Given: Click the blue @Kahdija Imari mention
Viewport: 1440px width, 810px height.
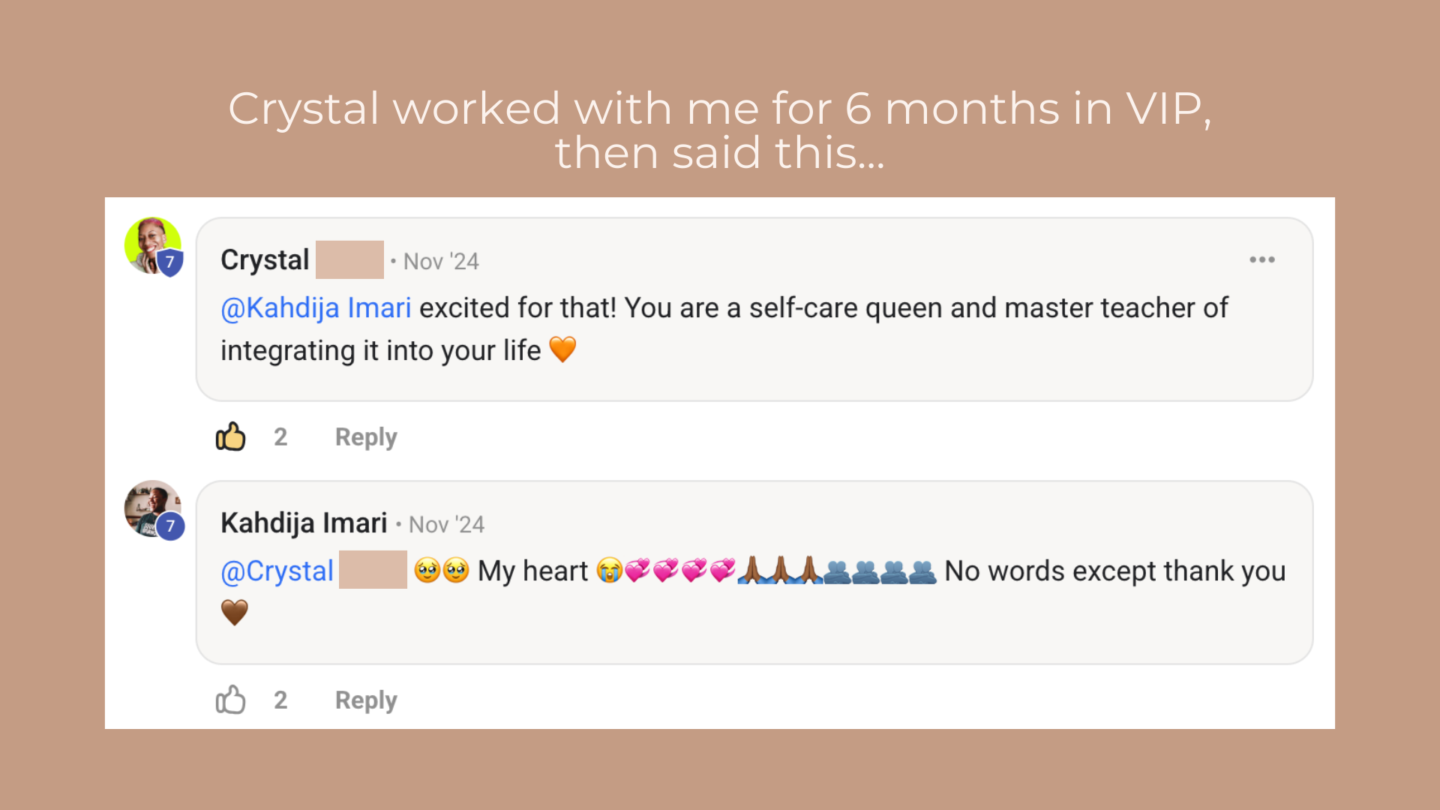Looking at the screenshot, I should (316, 308).
